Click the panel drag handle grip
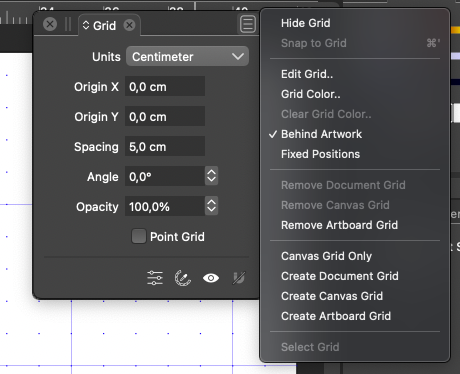The width and height of the screenshot is (460, 374). click(x=68, y=24)
